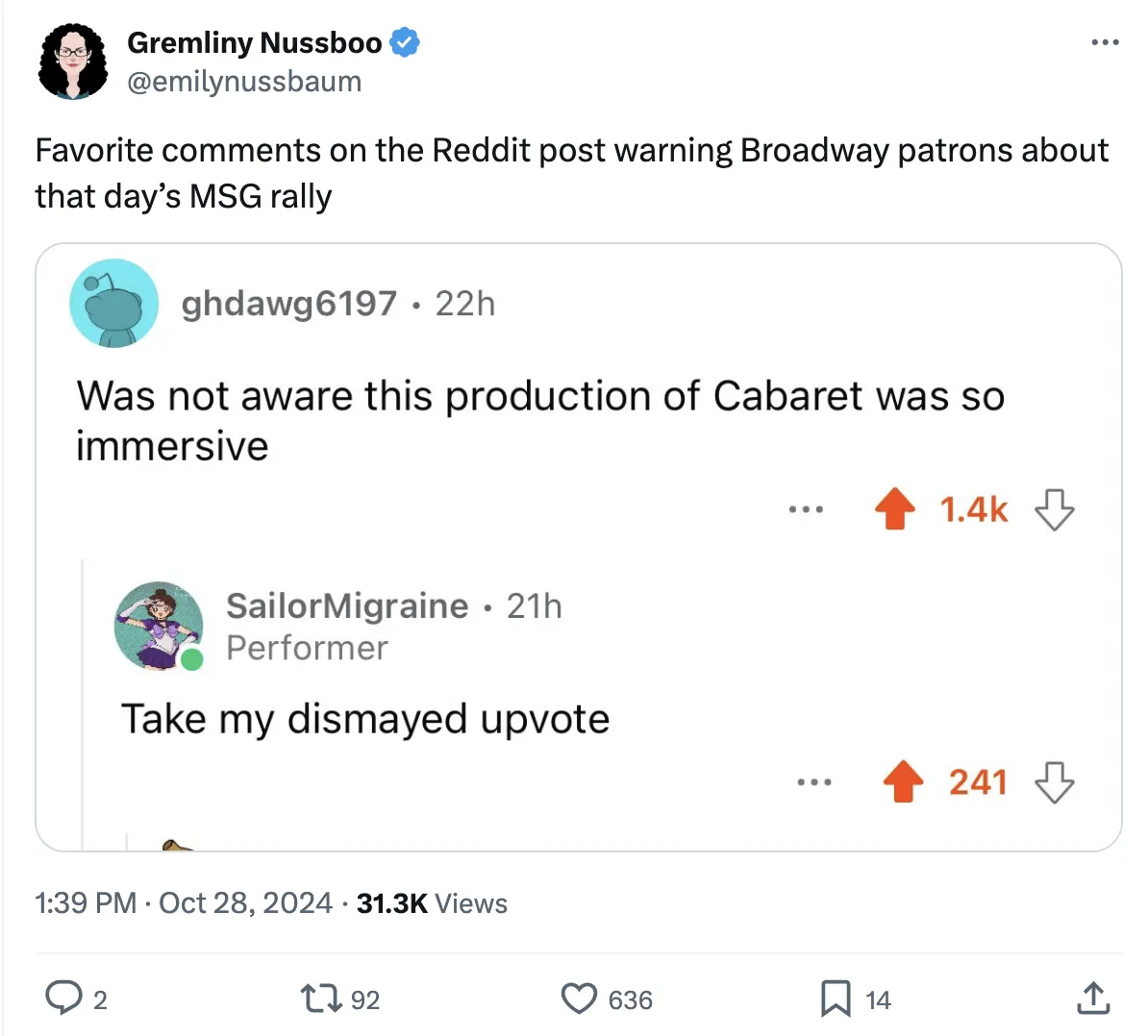Downvote the SailorMigraine reply

pos(1054,781)
